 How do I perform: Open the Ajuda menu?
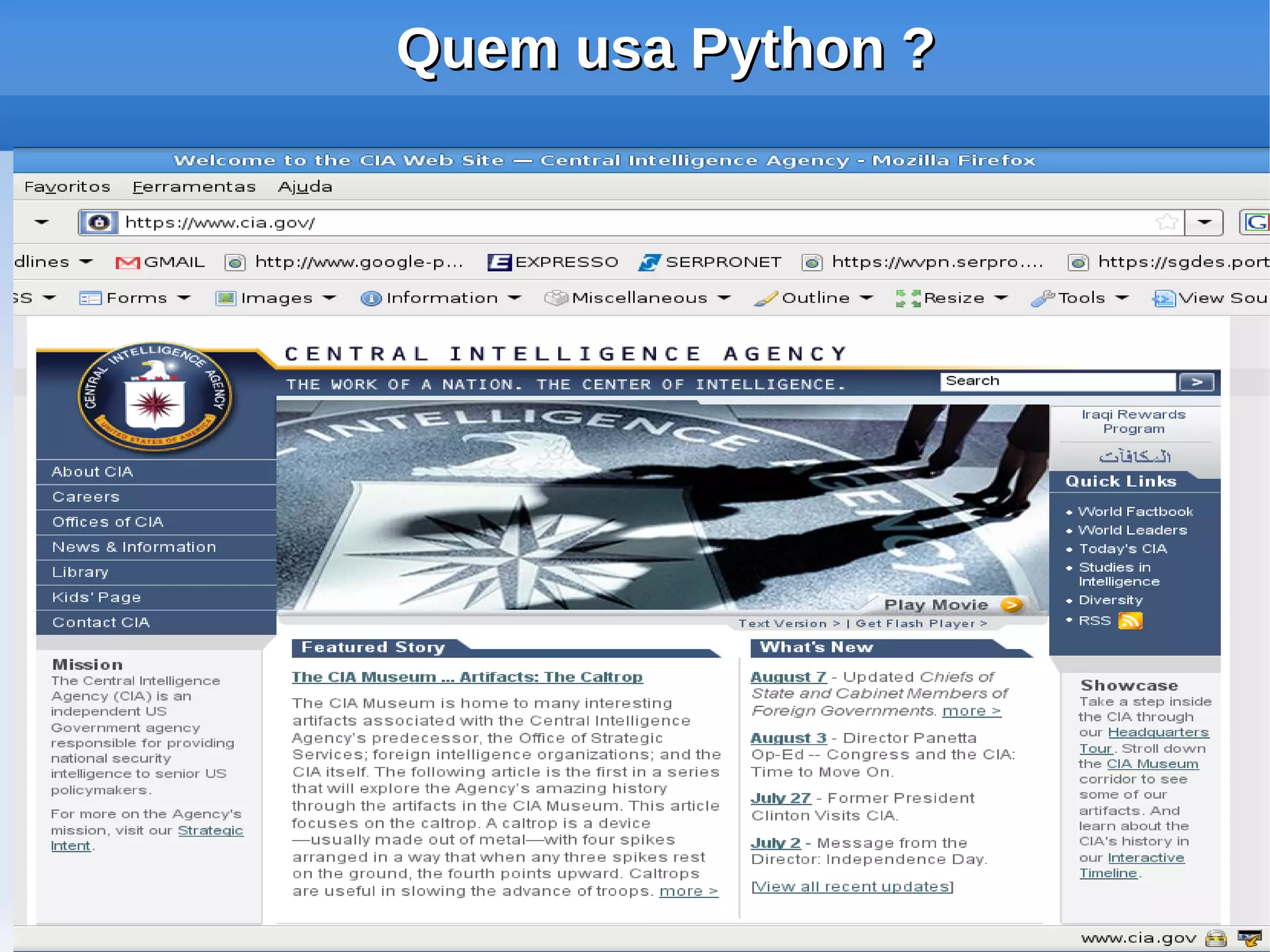[x=305, y=187]
